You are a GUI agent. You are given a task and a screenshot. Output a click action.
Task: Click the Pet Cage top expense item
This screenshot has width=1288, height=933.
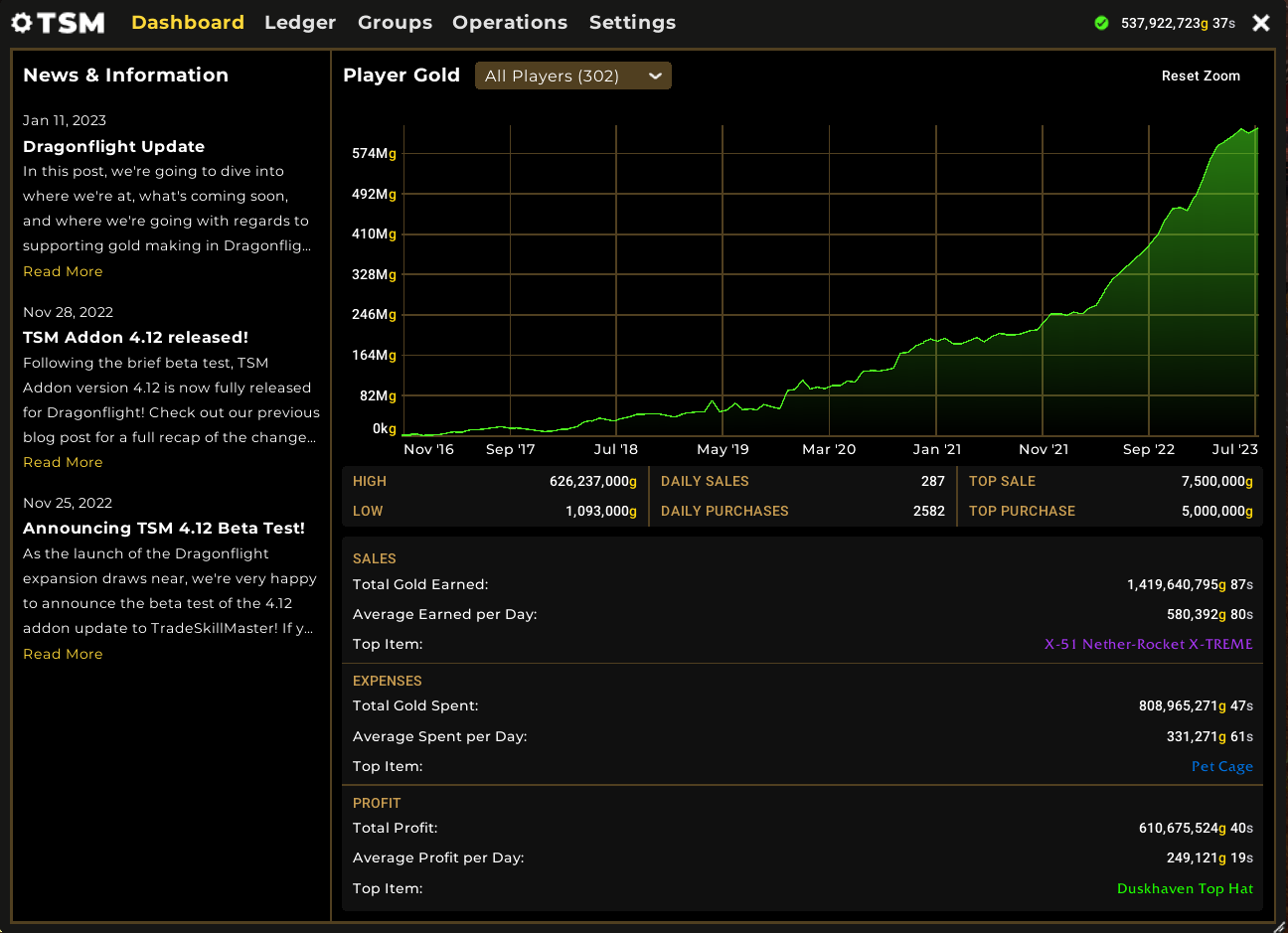click(x=1221, y=766)
